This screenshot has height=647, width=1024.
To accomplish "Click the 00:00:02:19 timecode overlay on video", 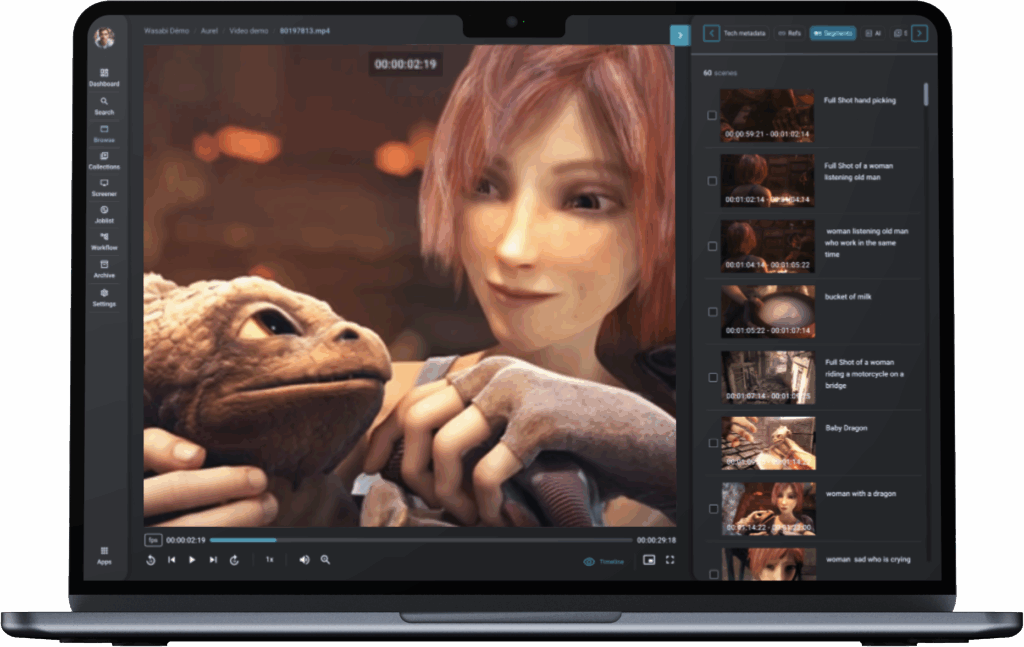I will 405,64.
